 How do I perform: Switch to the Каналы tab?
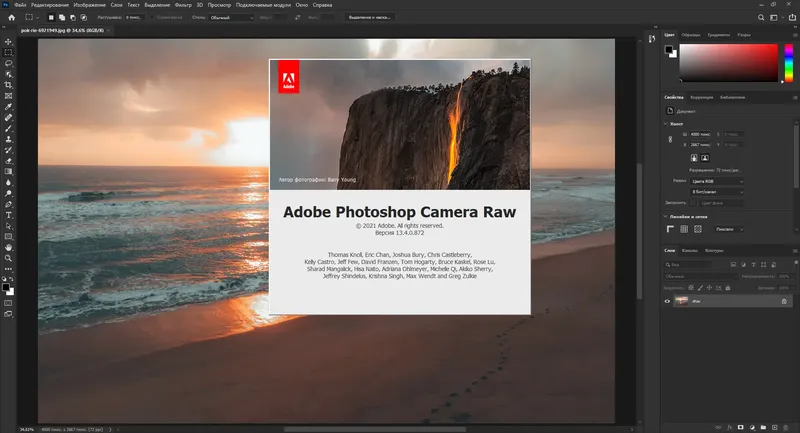(689, 250)
